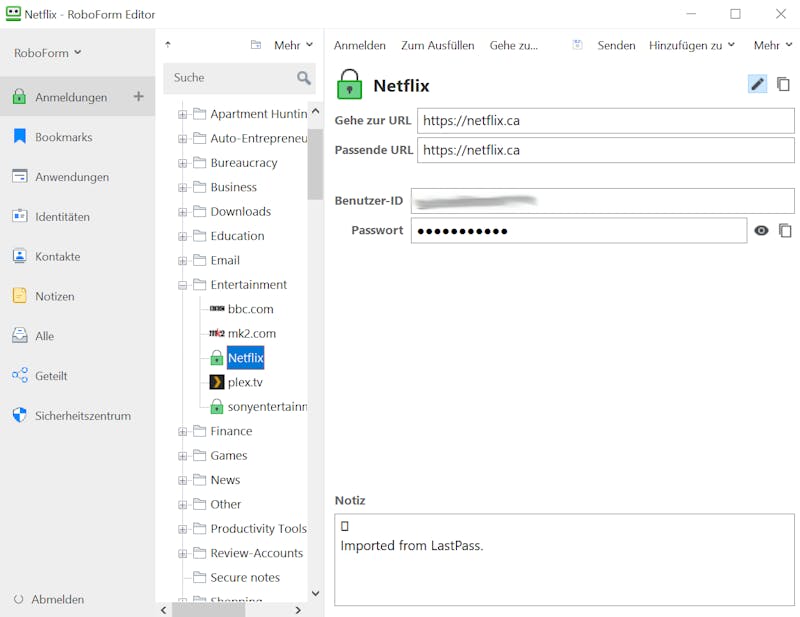Select the Games folder

[x=229, y=455]
